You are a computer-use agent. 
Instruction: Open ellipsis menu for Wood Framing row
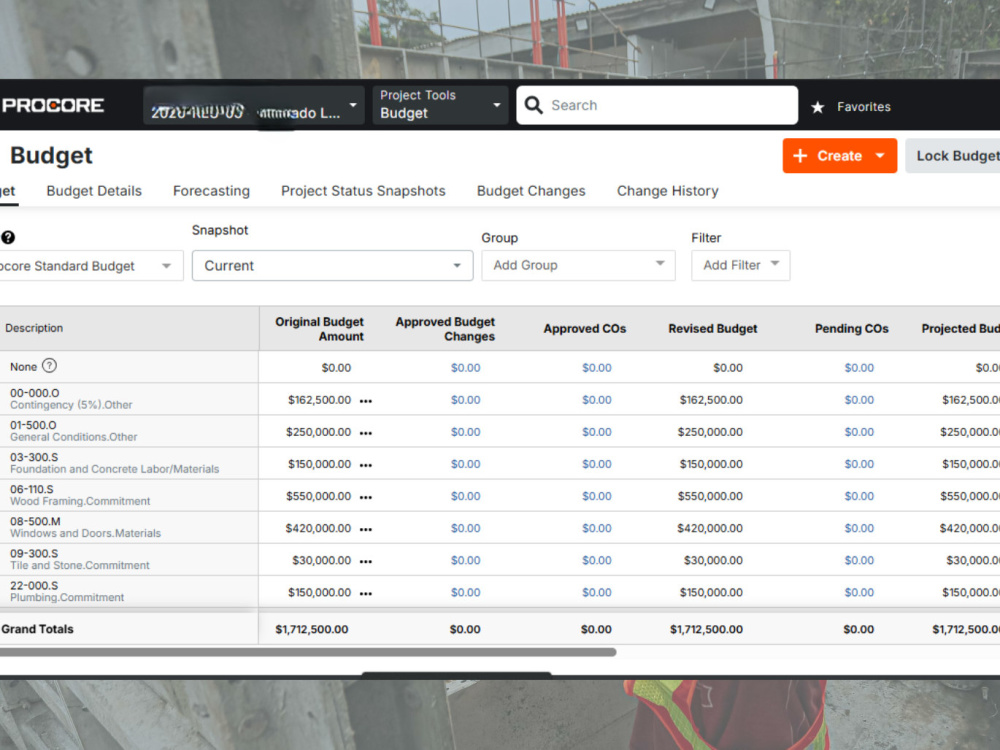pos(365,497)
